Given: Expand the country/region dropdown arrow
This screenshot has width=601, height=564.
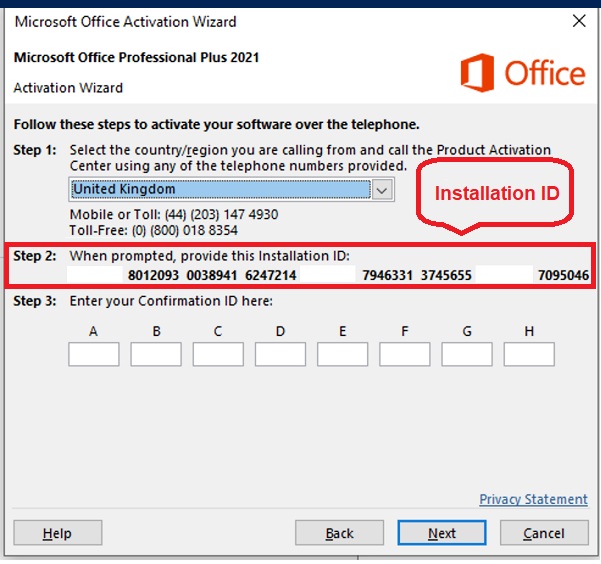Looking at the screenshot, I should point(383,190).
